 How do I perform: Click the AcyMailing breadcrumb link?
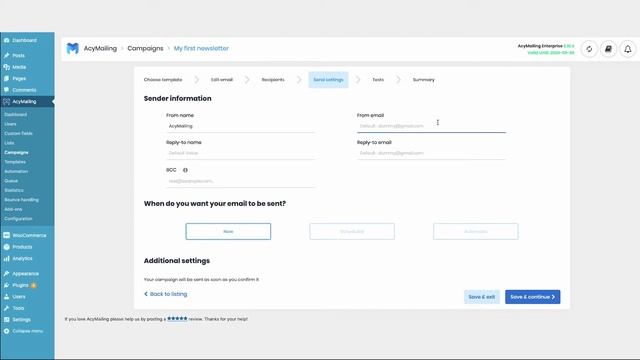pyautogui.click(x=100, y=48)
